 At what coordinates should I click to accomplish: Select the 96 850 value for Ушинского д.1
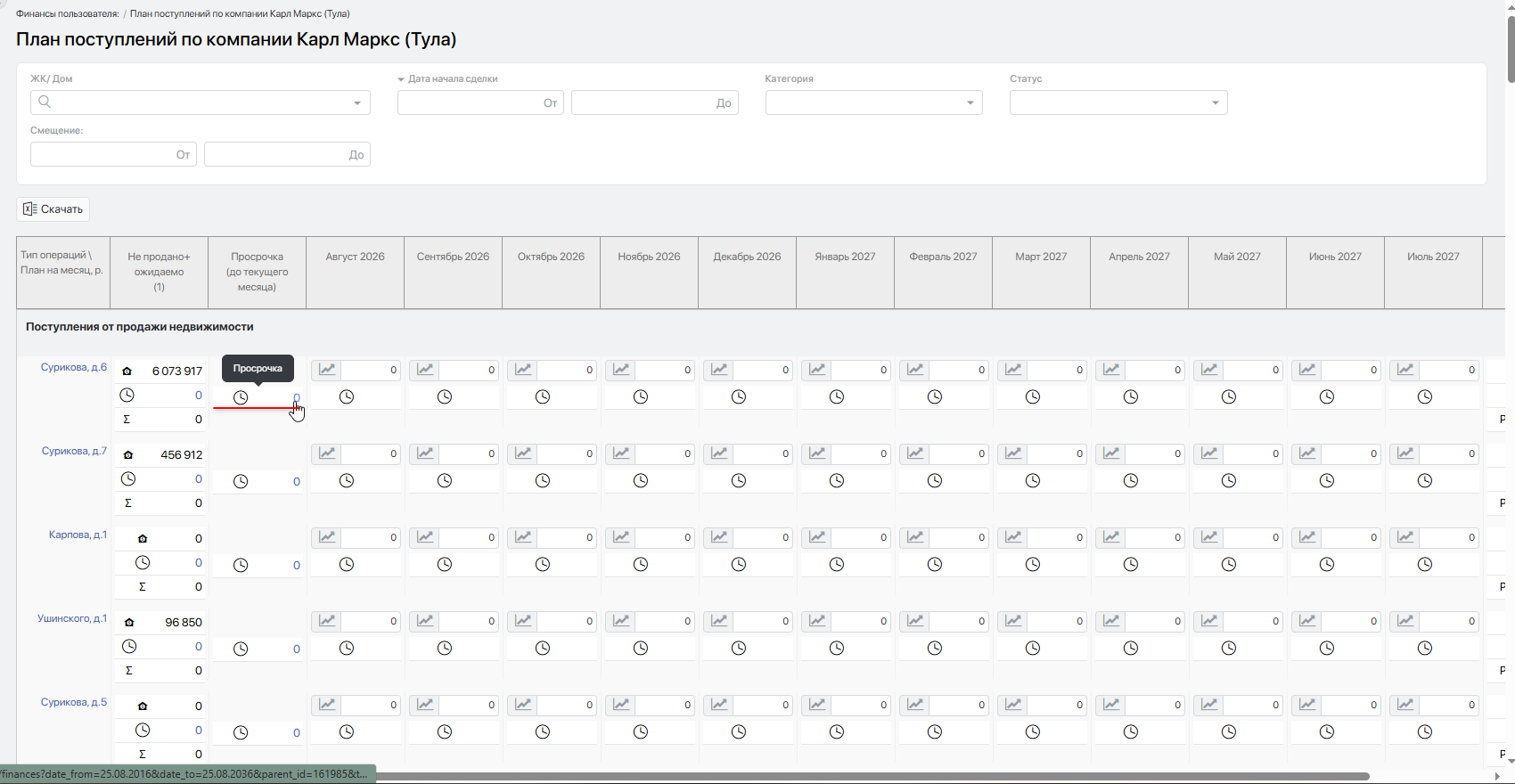click(183, 622)
